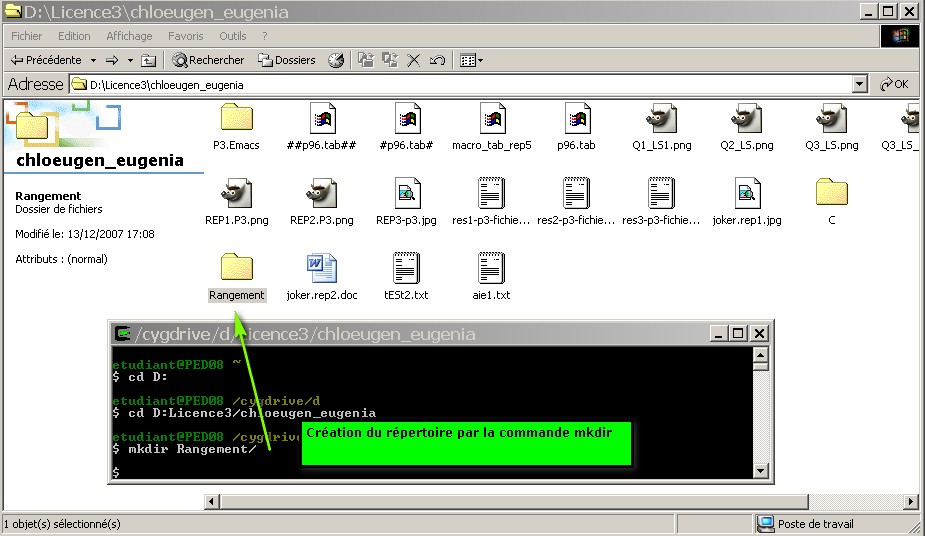The image size is (925, 536).
Task: Select the joker.rep2.doc Word document icon
Action: click(322, 268)
